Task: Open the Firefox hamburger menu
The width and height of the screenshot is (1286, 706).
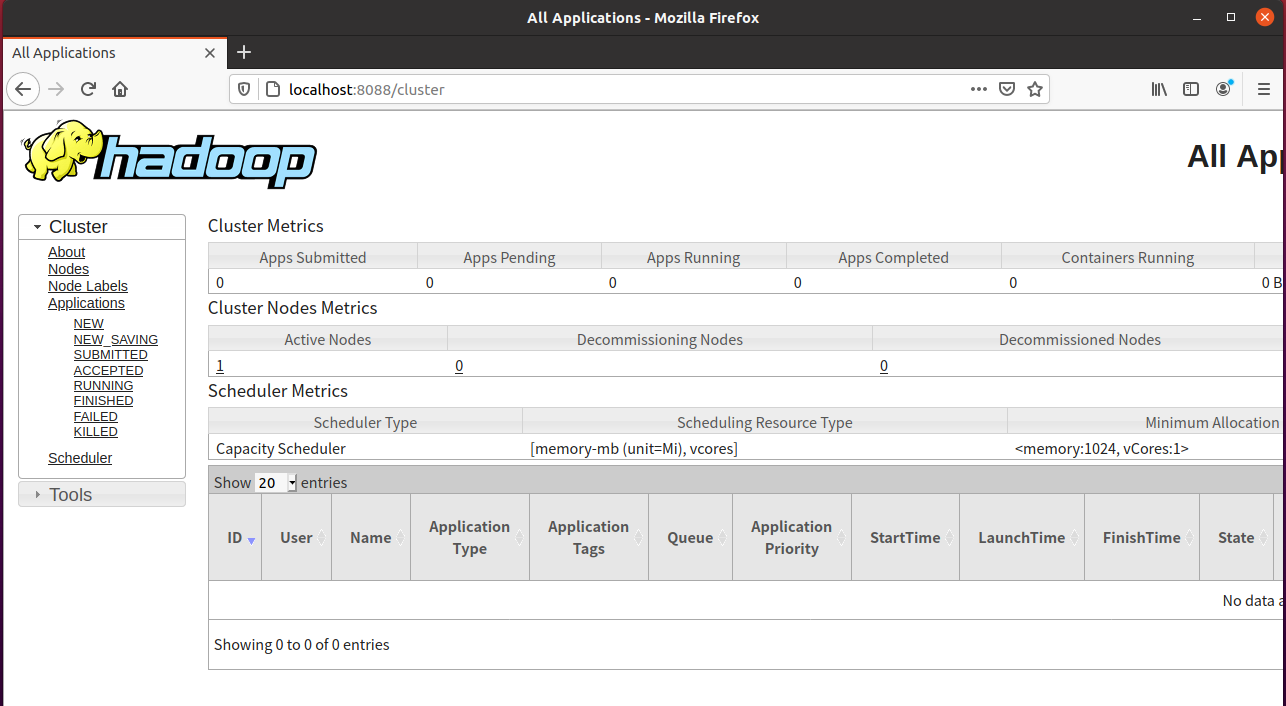Action: point(1263,89)
